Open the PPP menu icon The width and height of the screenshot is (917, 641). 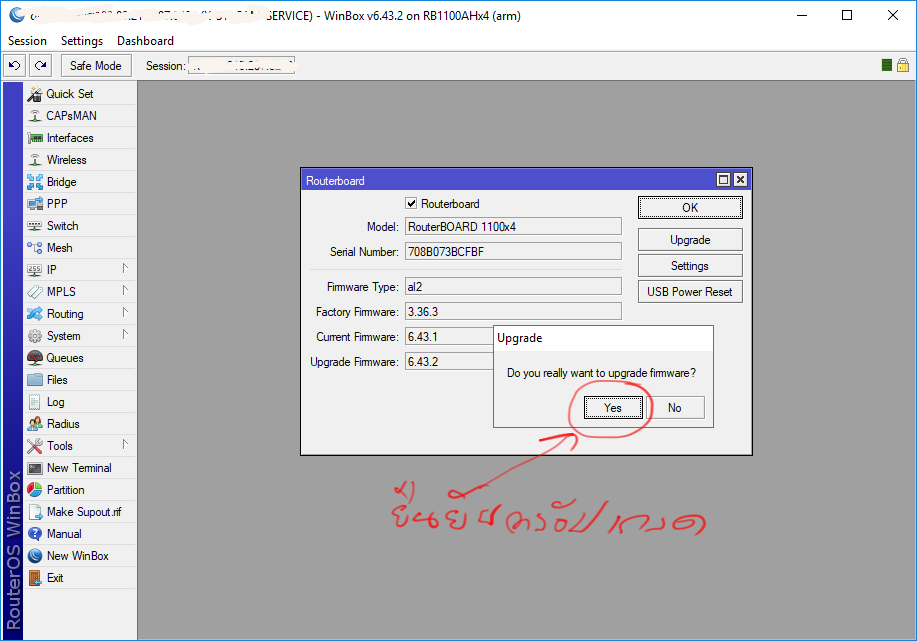[35, 204]
